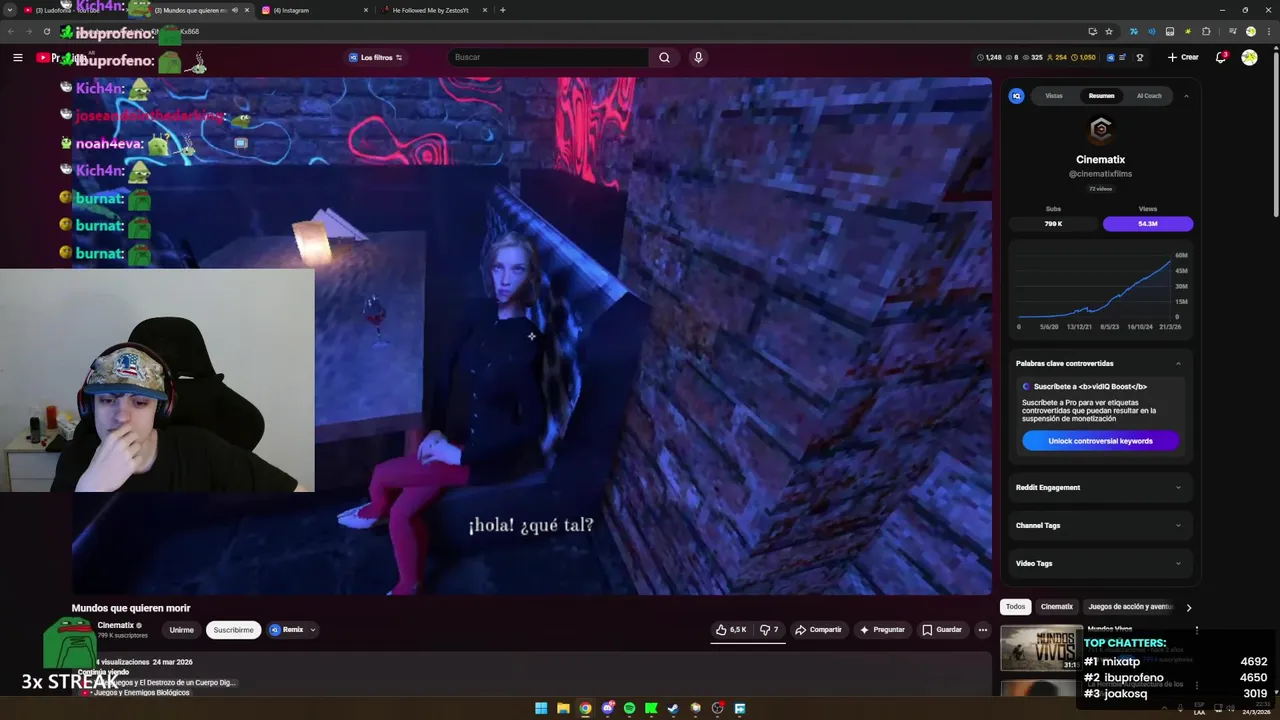This screenshot has width=1280, height=720.
Task: Click the search magnifier button
Action: (664, 57)
